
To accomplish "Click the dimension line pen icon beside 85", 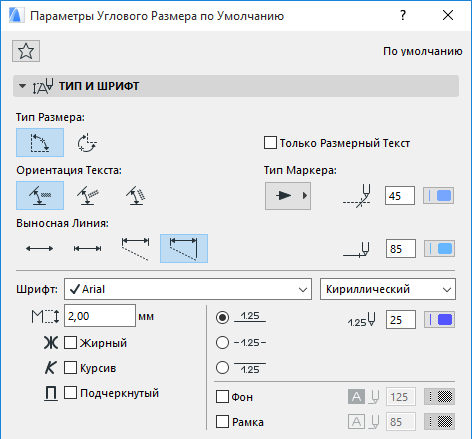I will (357, 249).
